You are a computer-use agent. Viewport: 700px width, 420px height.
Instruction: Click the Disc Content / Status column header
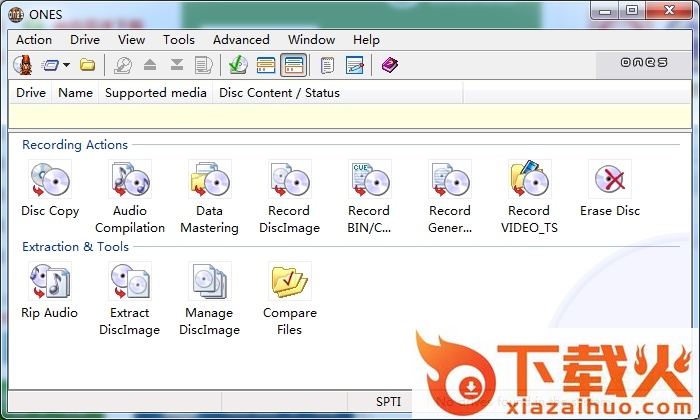click(280, 93)
